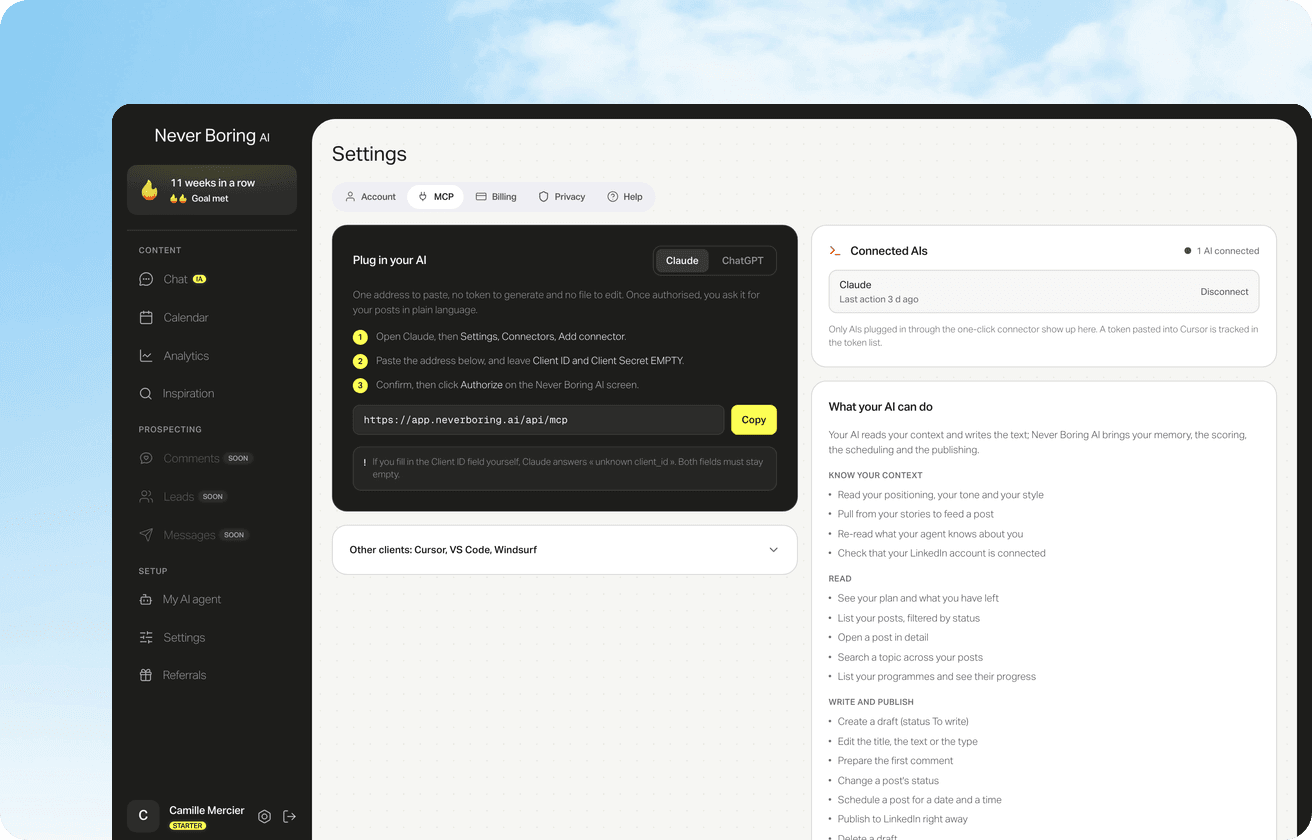Click "List your posts, filtered by status"
1312x840 pixels.
pos(909,618)
